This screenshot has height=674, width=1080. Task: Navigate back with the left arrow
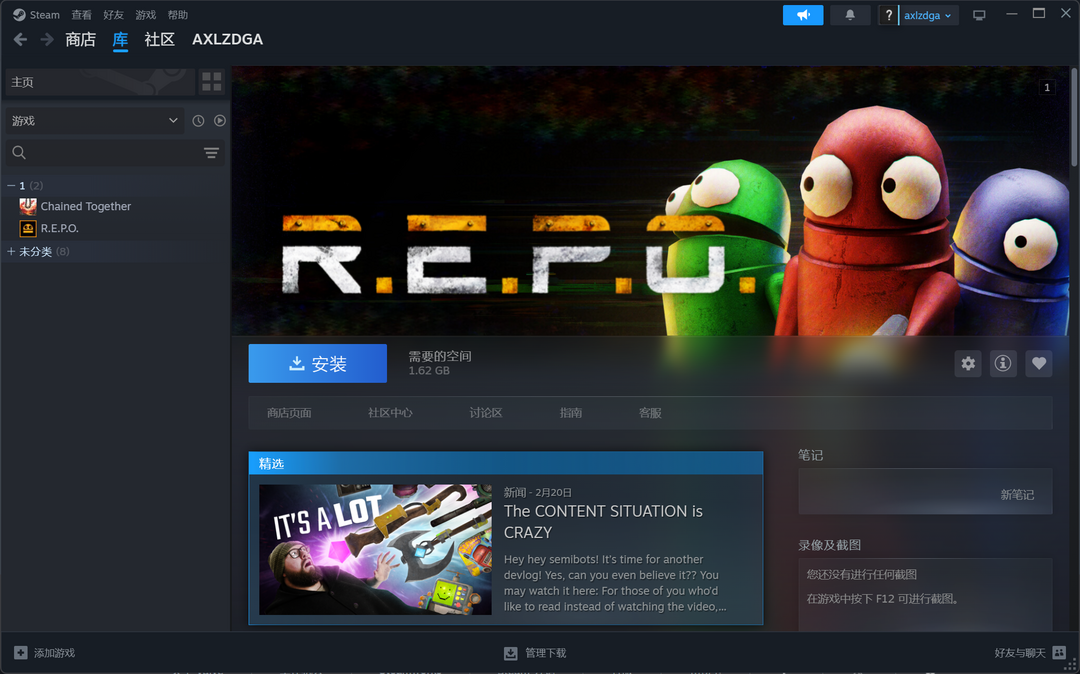[x=20, y=40]
